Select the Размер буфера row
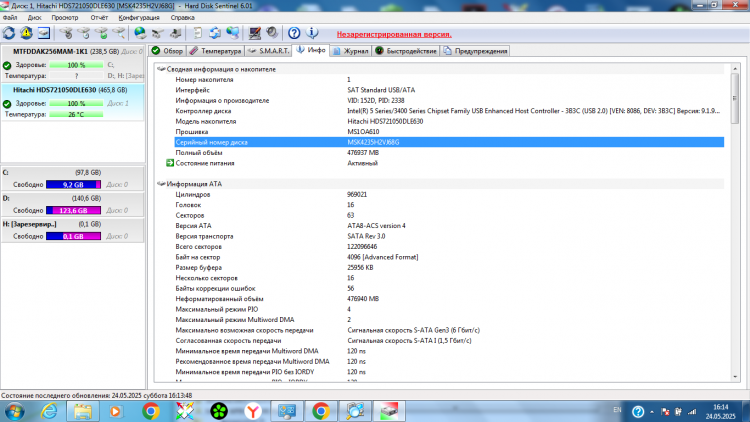750x422 pixels. pyautogui.click(x=449, y=267)
